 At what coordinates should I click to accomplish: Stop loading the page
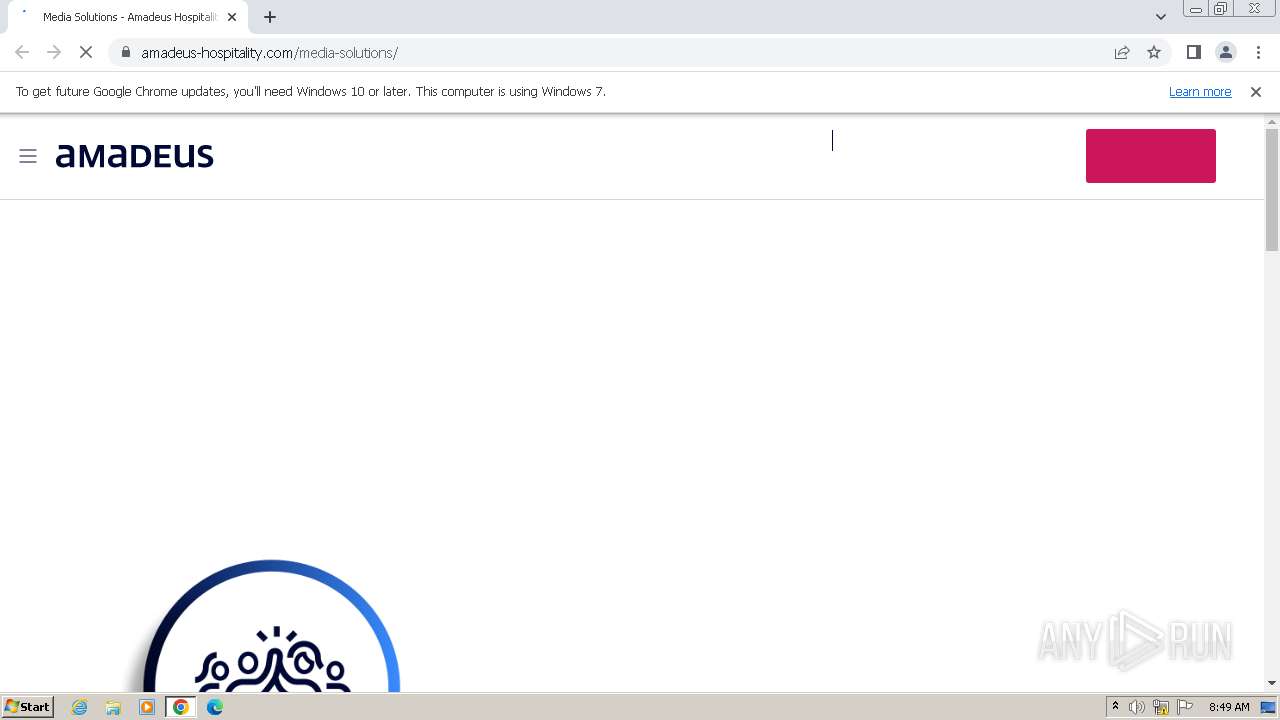pyautogui.click(x=86, y=52)
